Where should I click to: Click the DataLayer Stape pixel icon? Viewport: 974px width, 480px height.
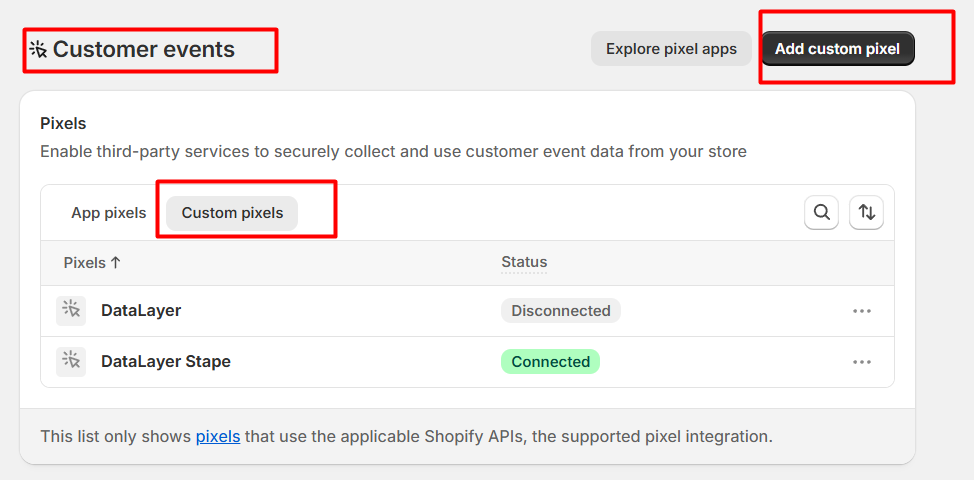click(x=71, y=361)
